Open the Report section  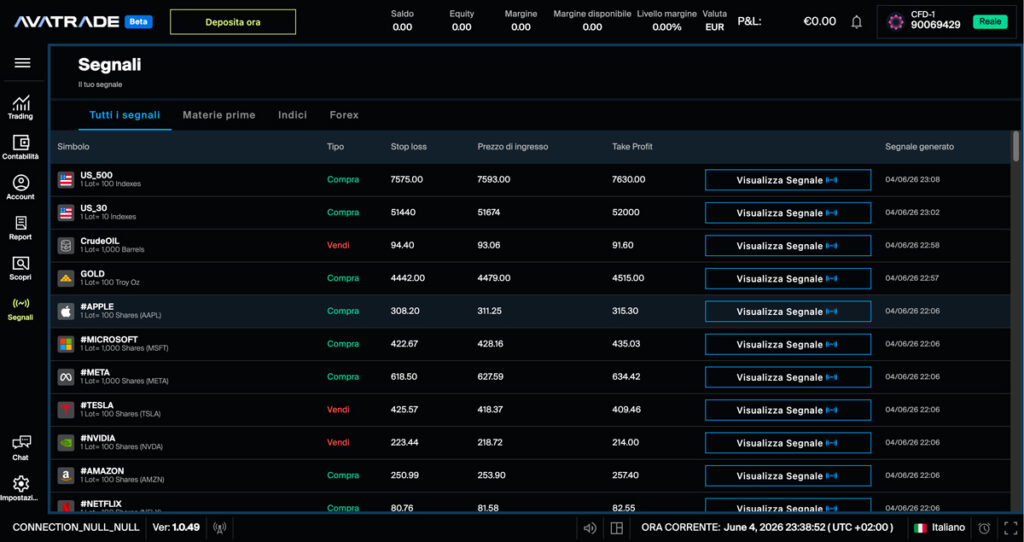pyautogui.click(x=20, y=228)
